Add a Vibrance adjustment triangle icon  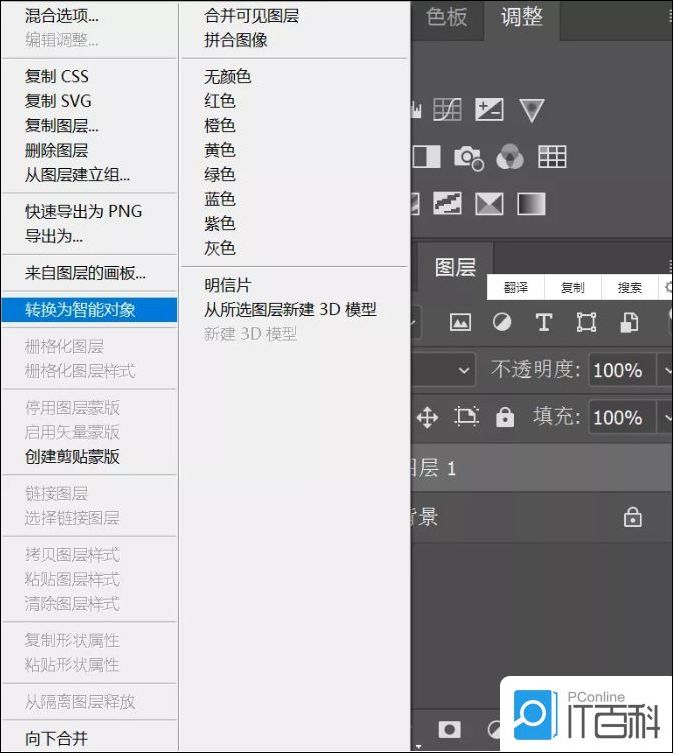coord(532,110)
